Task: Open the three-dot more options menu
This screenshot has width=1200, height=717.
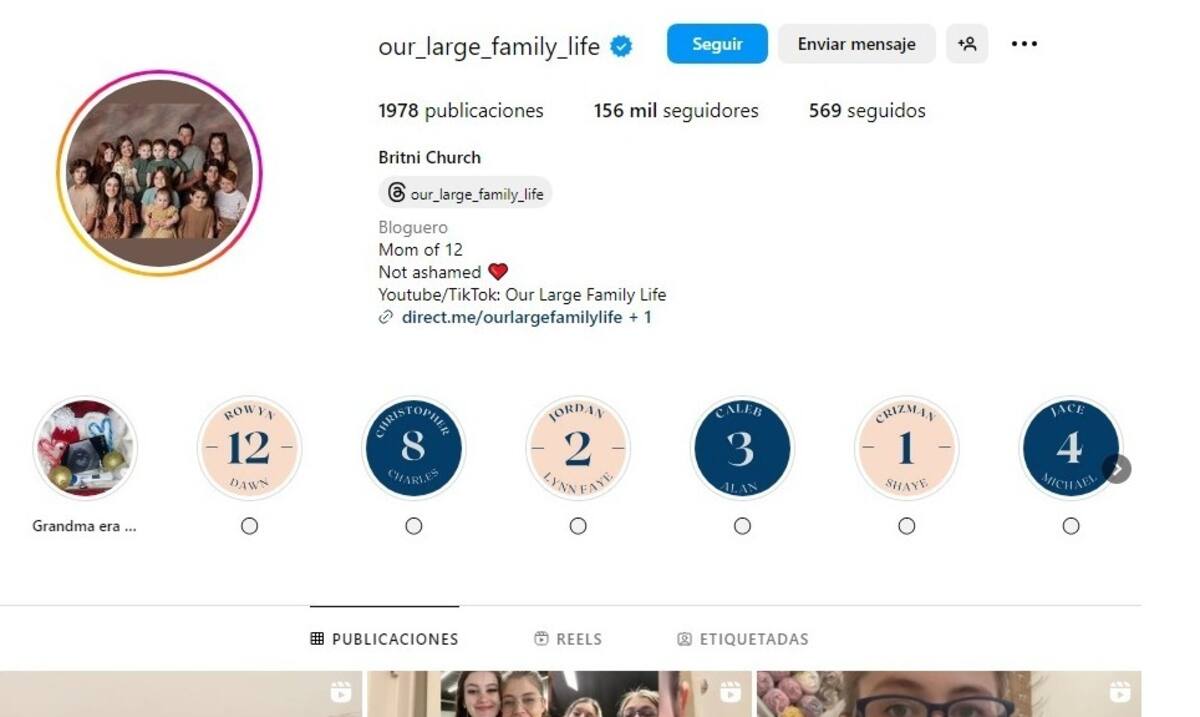Action: pos(1024,44)
